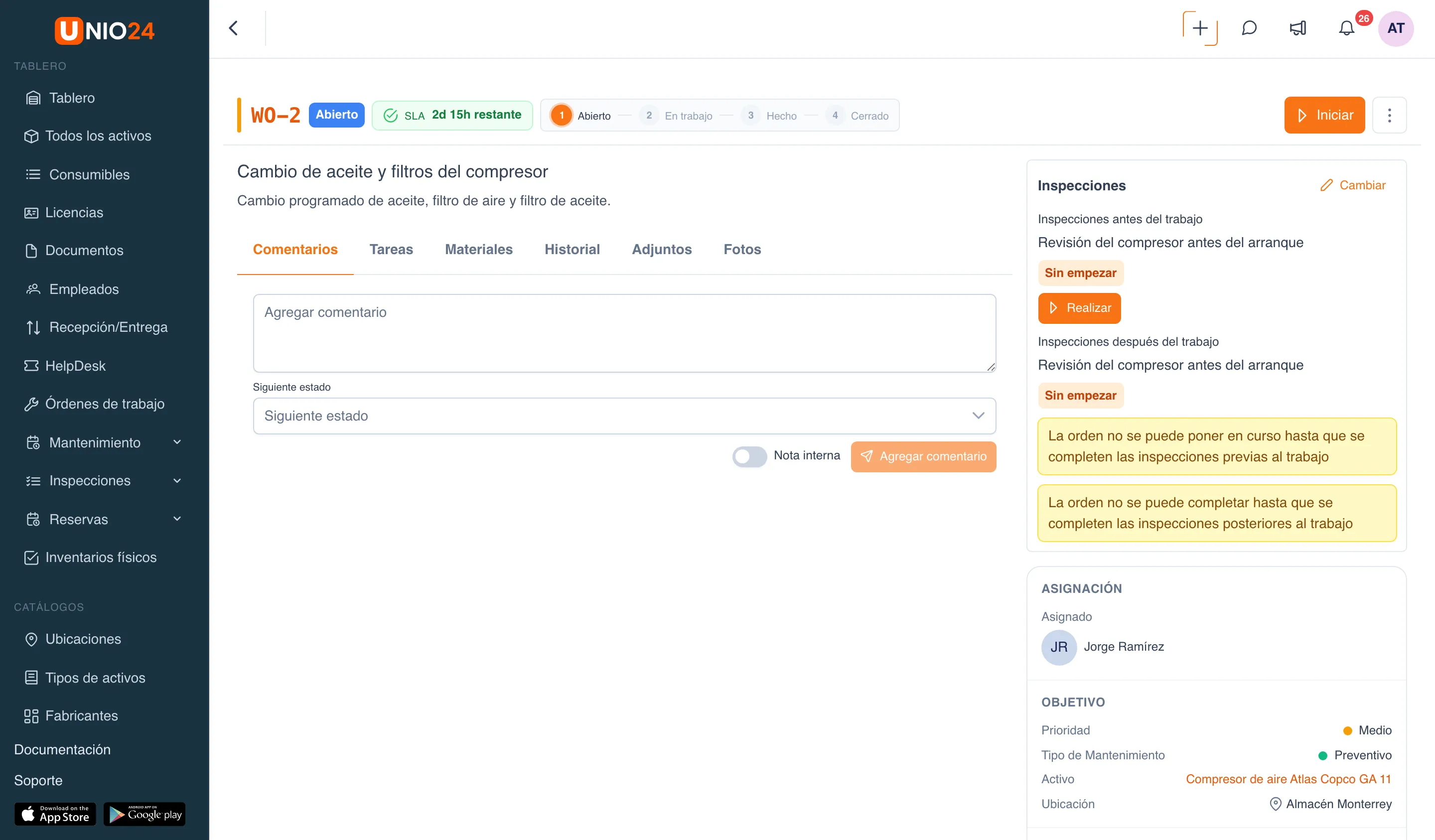The image size is (1435, 840).
Task: Click the Google Play download badge
Action: 144,814
